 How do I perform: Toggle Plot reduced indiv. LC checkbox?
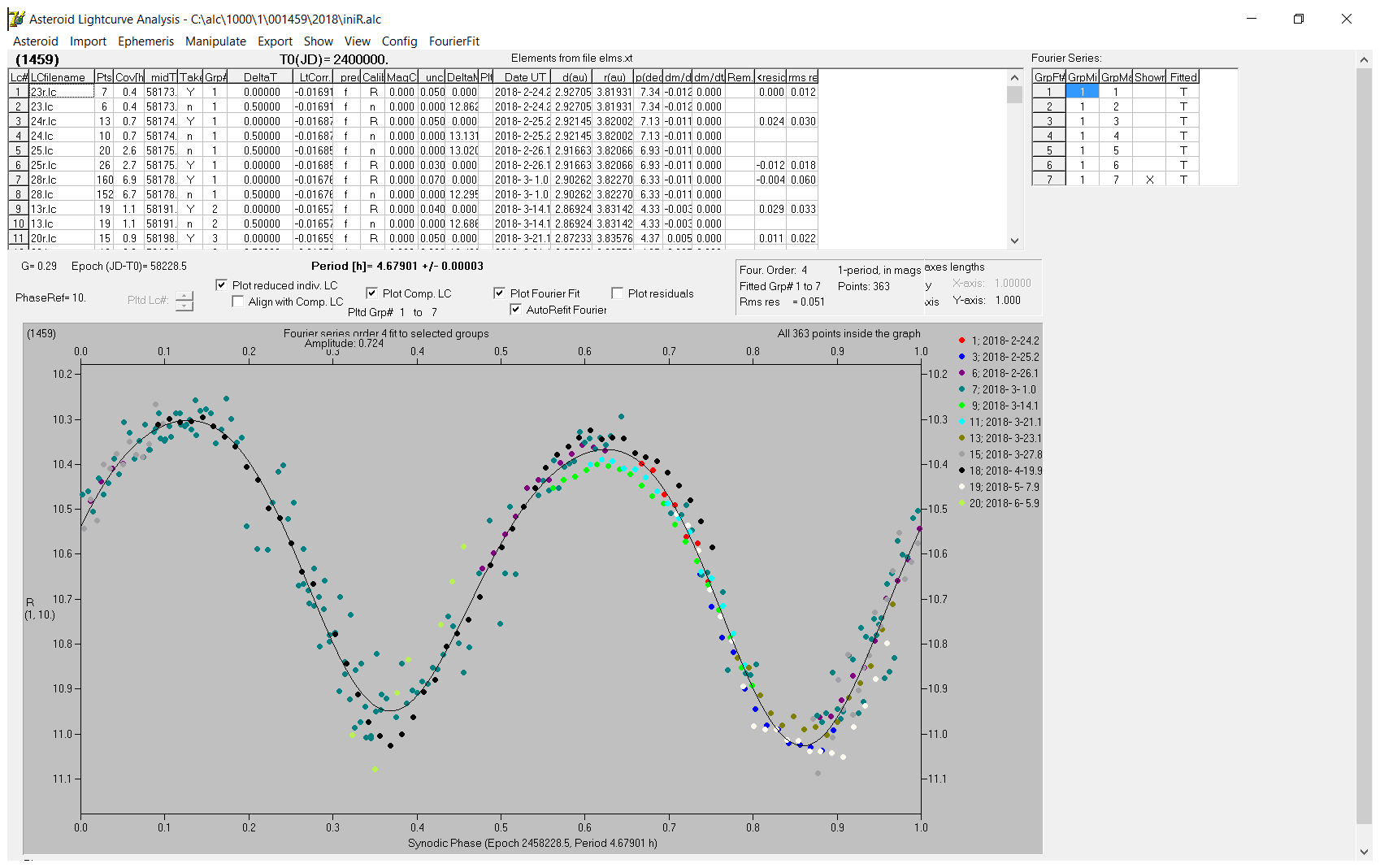(x=221, y=285)
